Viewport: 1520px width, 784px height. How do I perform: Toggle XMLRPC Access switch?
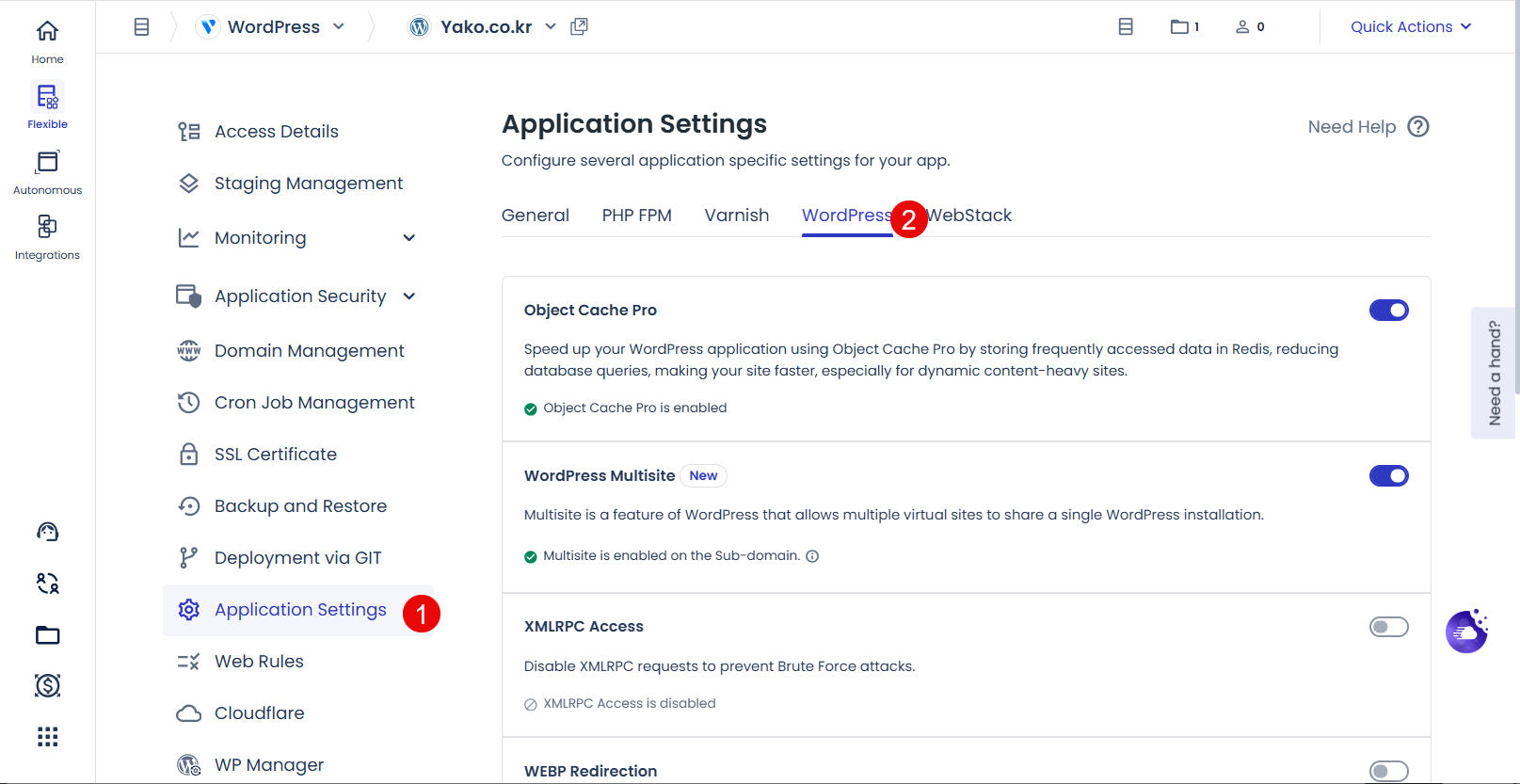1389,627
